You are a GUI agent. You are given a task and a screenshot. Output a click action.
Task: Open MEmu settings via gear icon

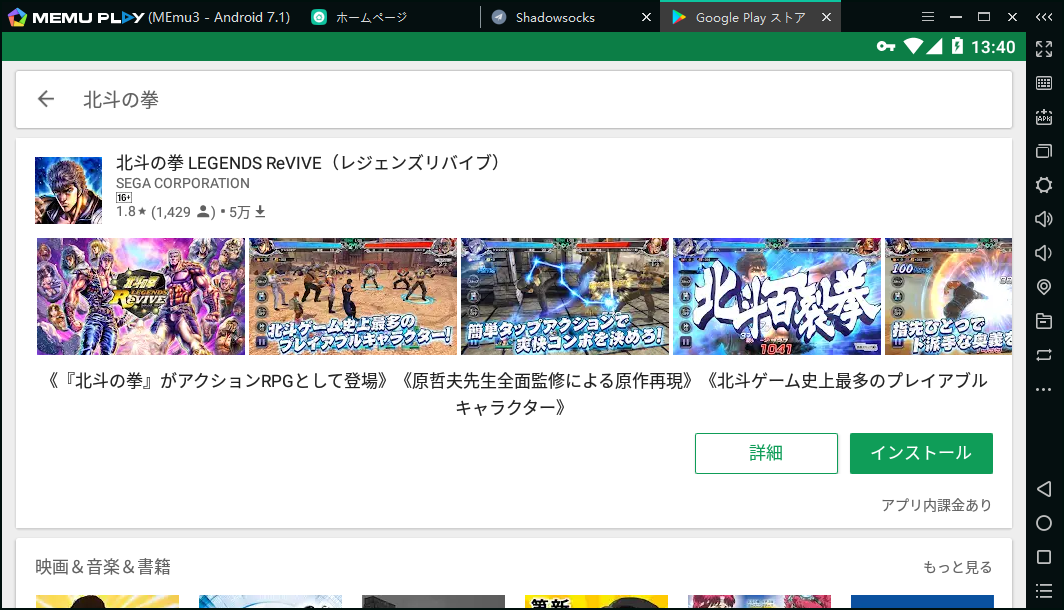click(x=1044, y=185)
